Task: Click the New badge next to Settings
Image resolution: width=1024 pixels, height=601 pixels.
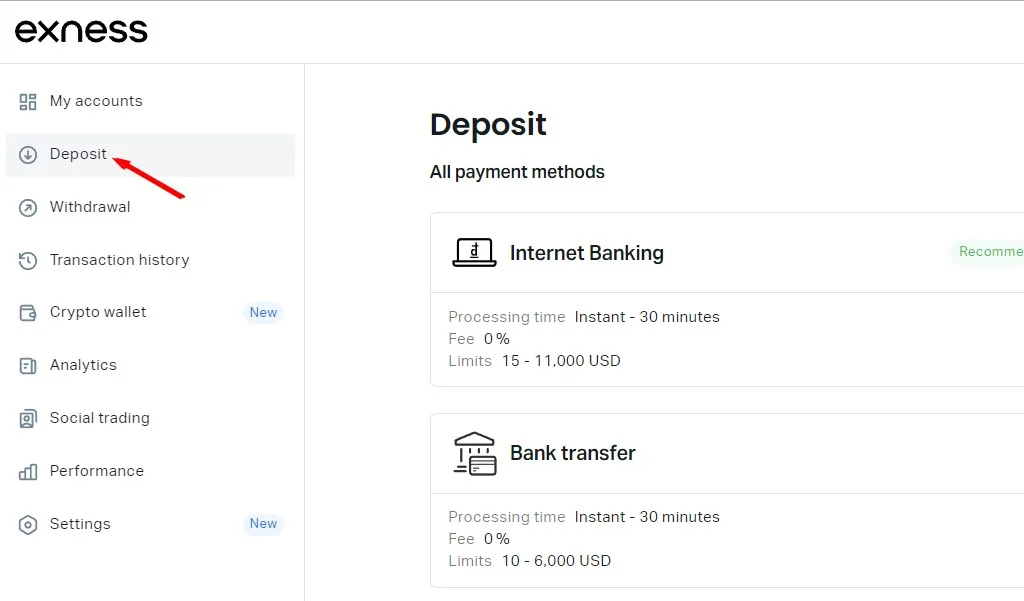Action: click(263, 524)
